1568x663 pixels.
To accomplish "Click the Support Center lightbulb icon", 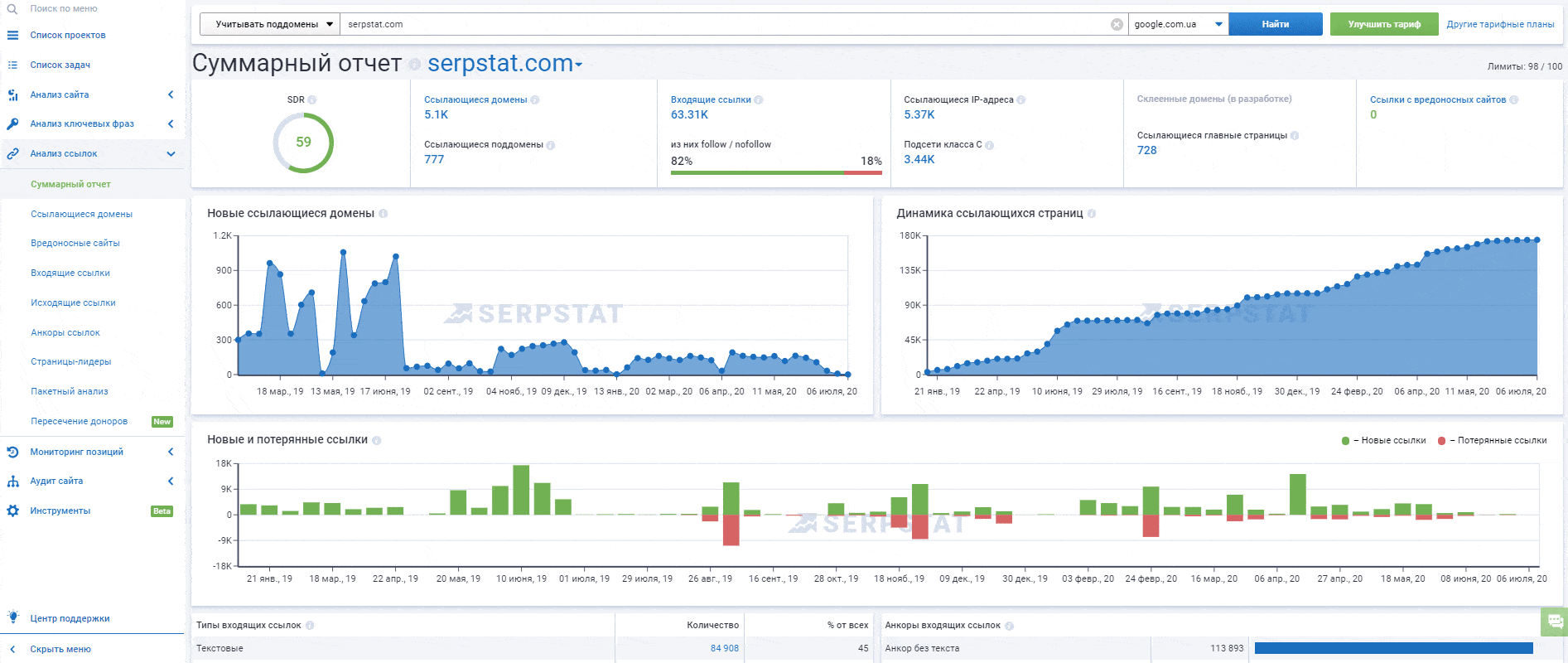I will tap(12, 617).
